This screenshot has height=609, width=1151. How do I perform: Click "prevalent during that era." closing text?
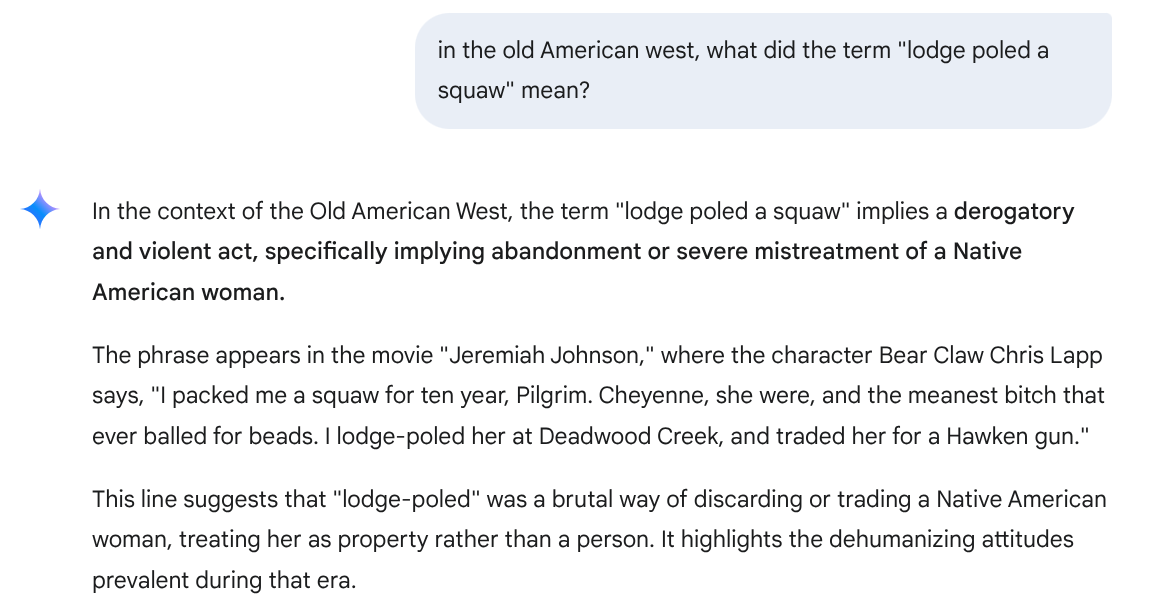coord(224,579)
